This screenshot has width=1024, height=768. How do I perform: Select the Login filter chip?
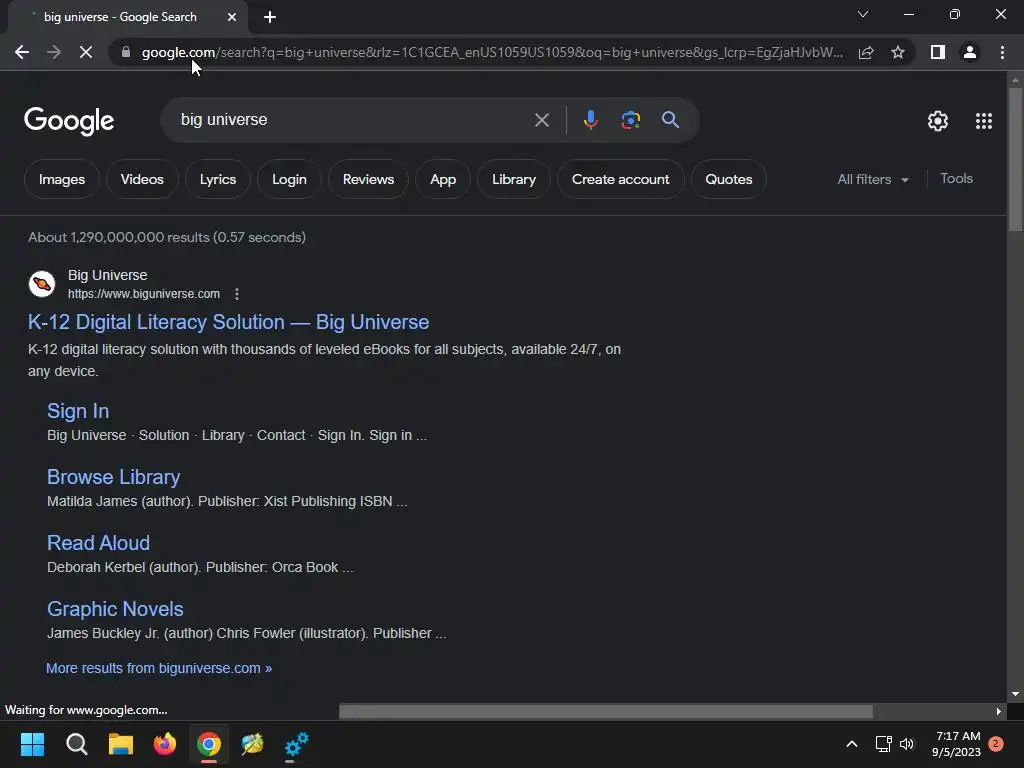[x=289, y=179]
